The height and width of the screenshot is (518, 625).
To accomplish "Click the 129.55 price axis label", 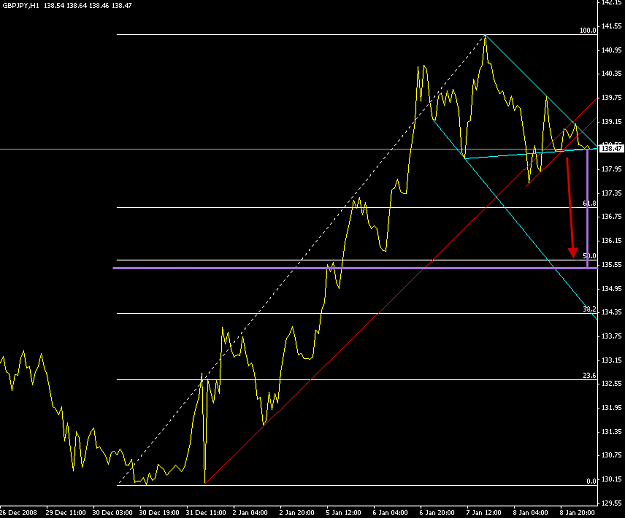I will [611, 503].
